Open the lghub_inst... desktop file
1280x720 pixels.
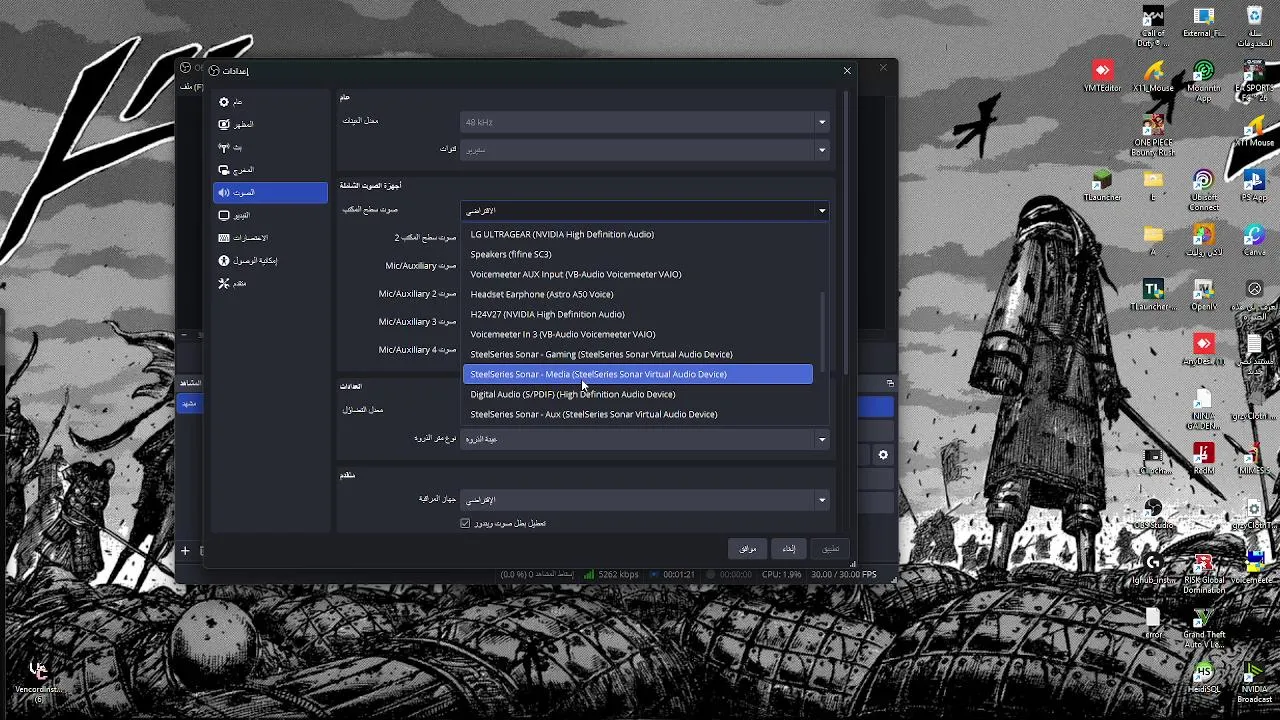(1153, 568)
